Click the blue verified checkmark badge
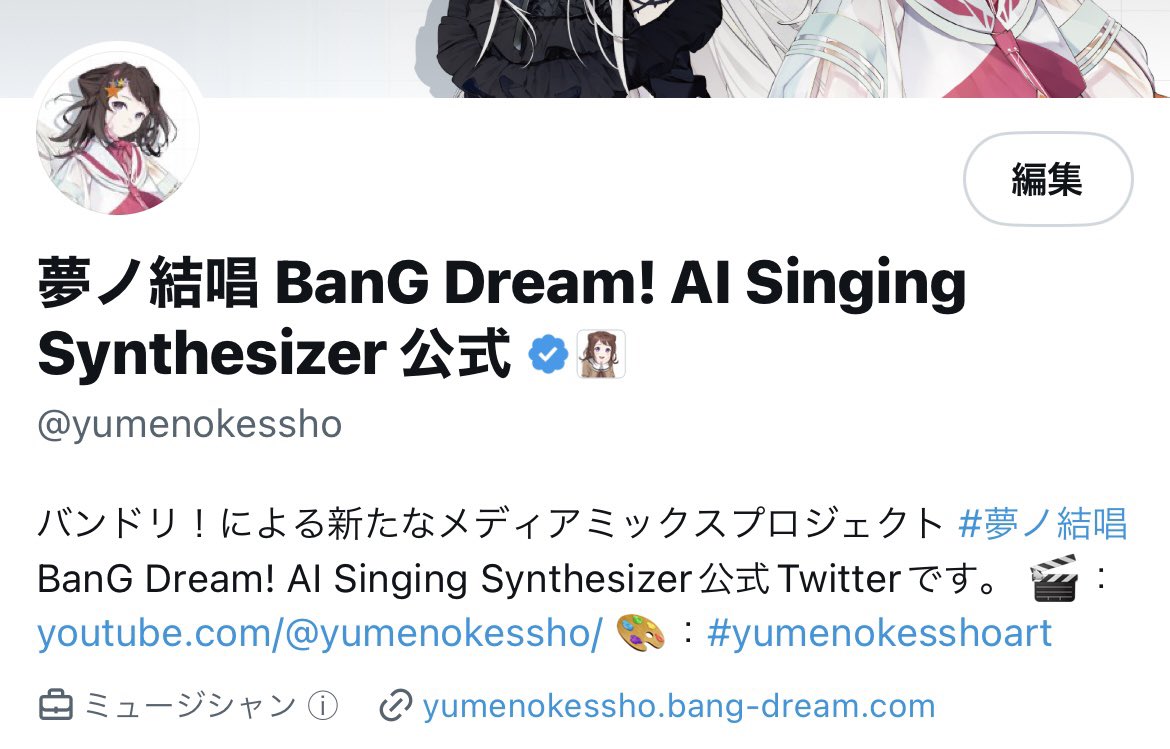Screen dimensions: 1170x749 point(548,354)
